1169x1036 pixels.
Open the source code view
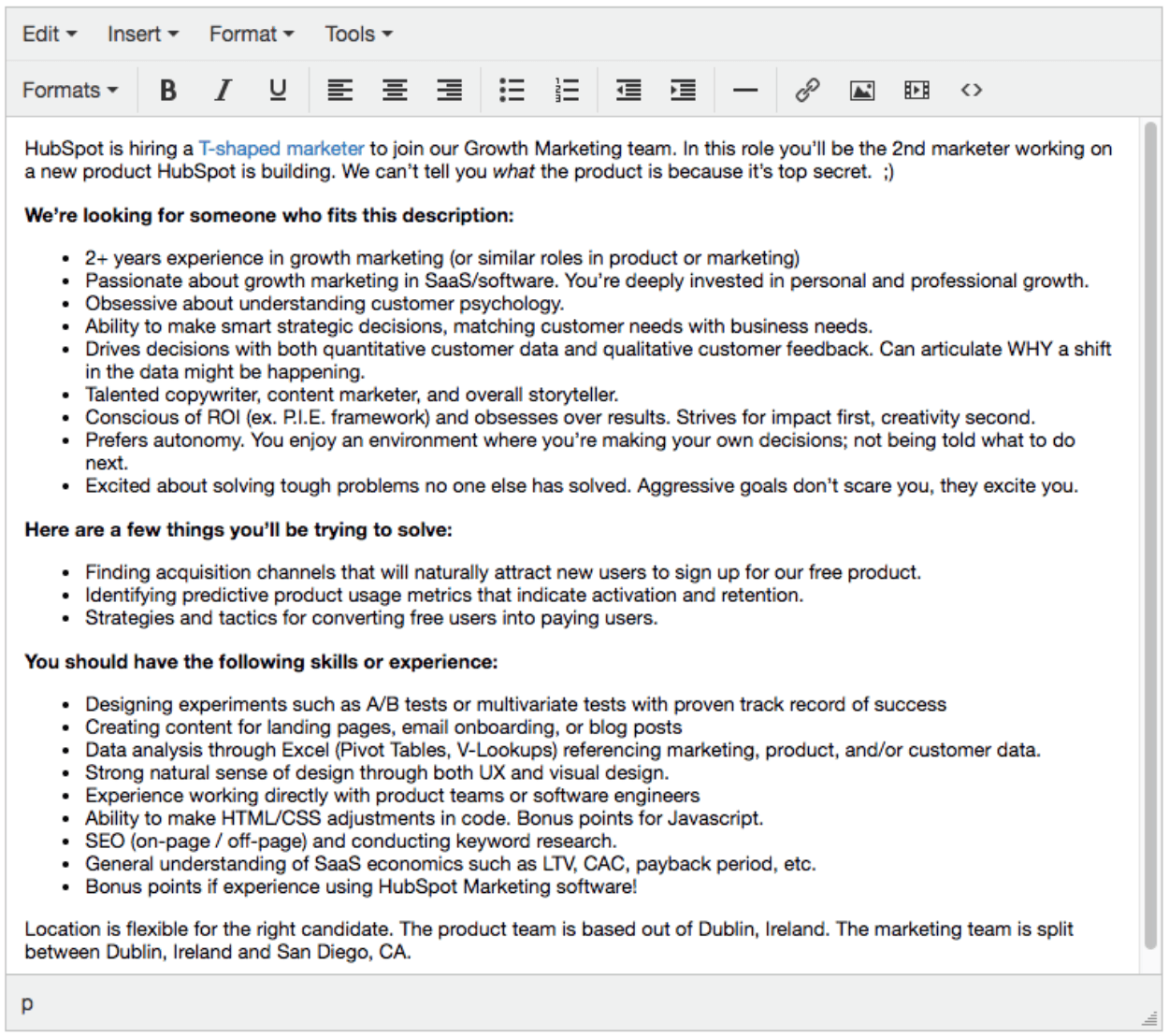(972, 90)
